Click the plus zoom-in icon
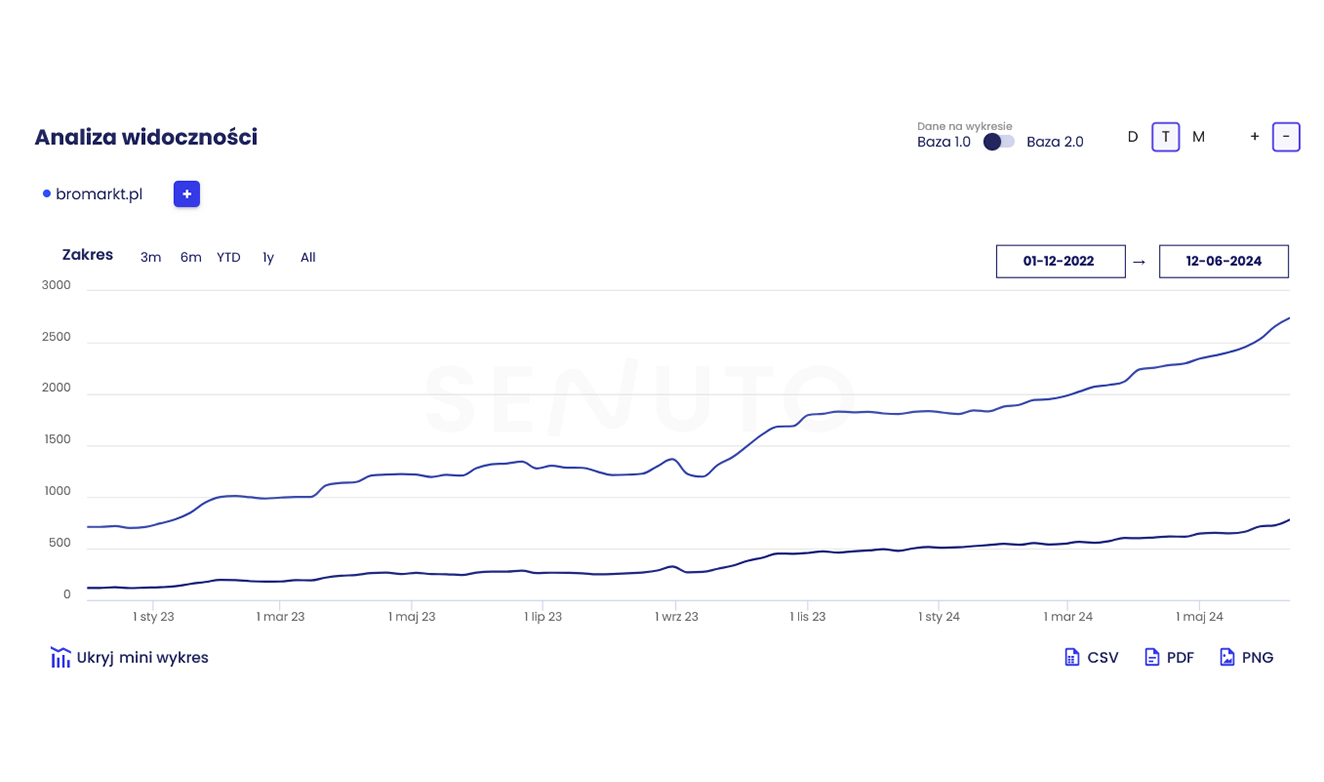The image size is (1324, 782). pyautogui.click(x=1254, y=137)
